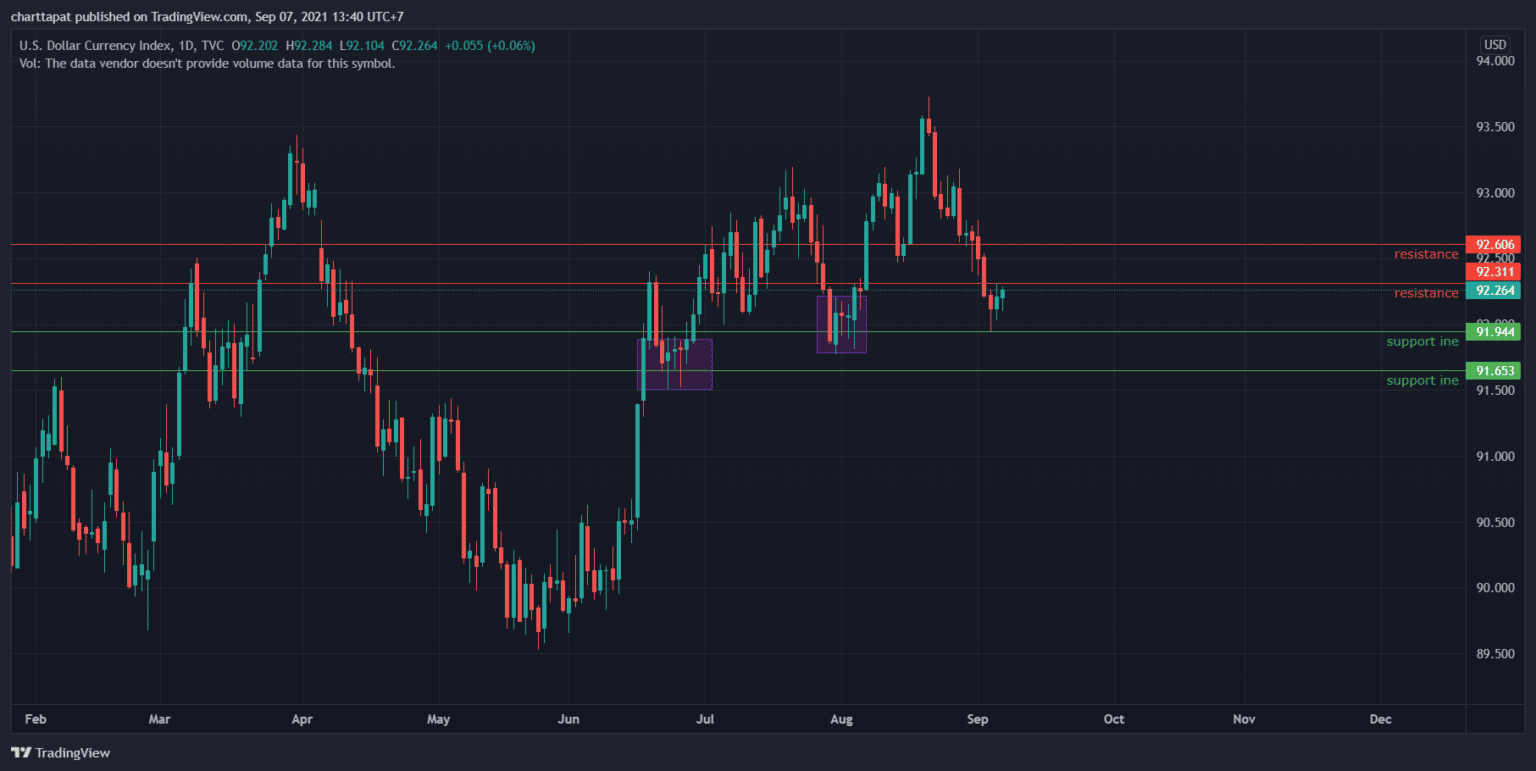
Task: Click the Sep label on time axis
Action: tap(978, 719)
